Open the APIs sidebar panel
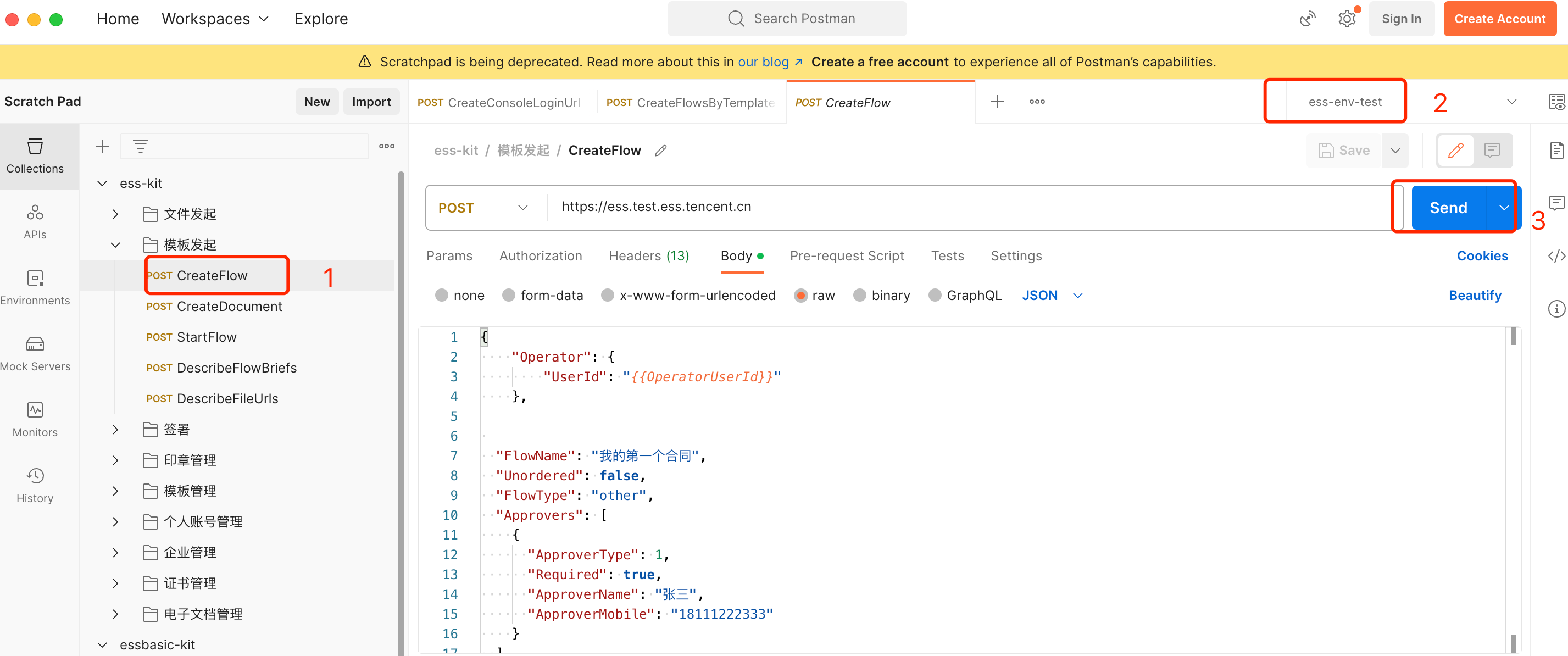The image size is (1568, 656). tap(35, 222)
